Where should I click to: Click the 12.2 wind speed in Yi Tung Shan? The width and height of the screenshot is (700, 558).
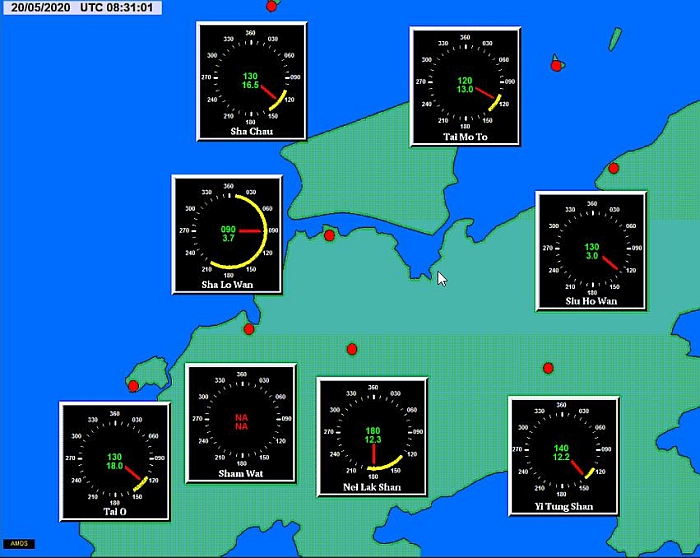[561, 457]
